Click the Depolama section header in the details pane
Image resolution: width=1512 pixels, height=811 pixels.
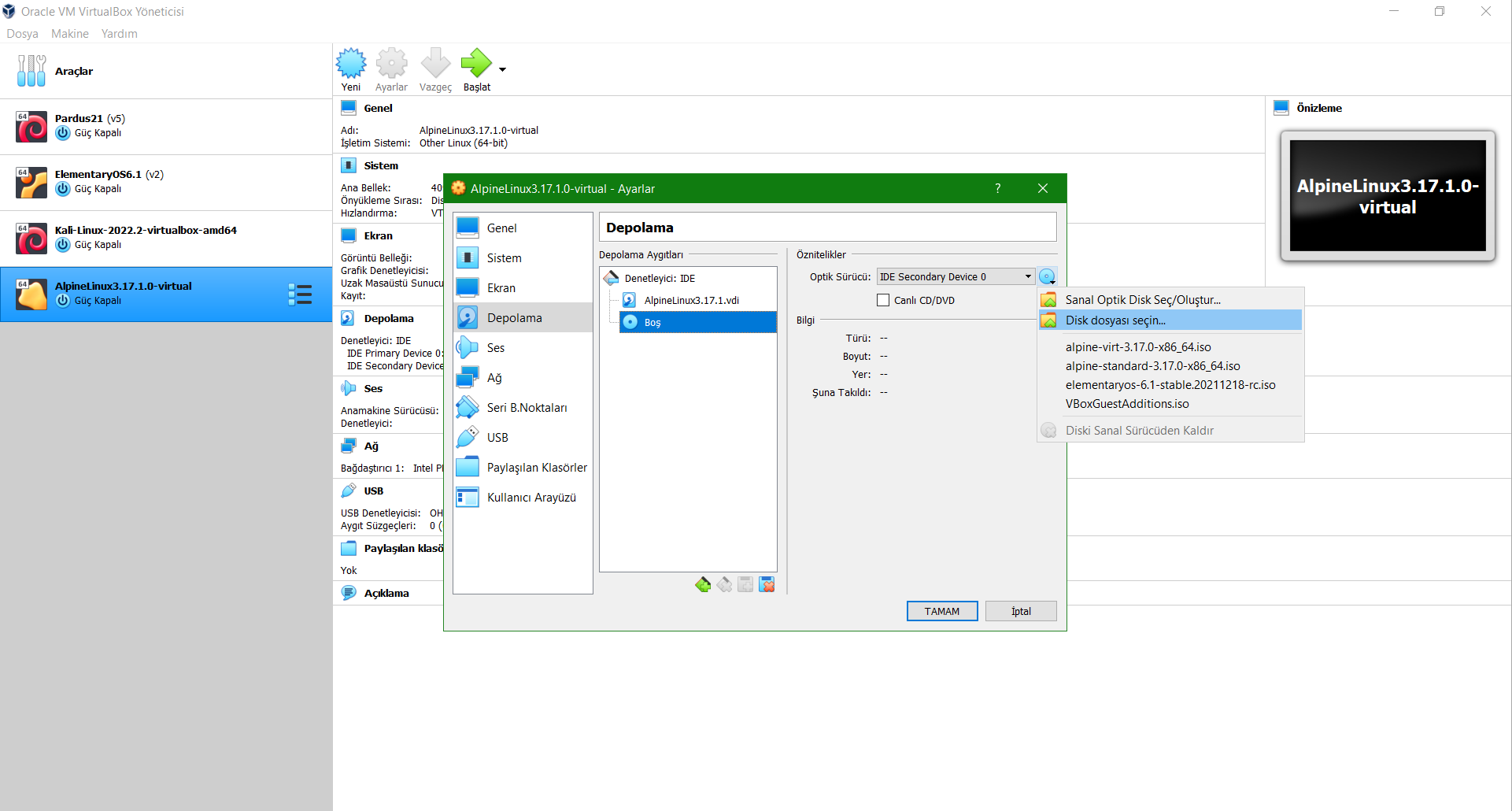click(x=389, y=318)
